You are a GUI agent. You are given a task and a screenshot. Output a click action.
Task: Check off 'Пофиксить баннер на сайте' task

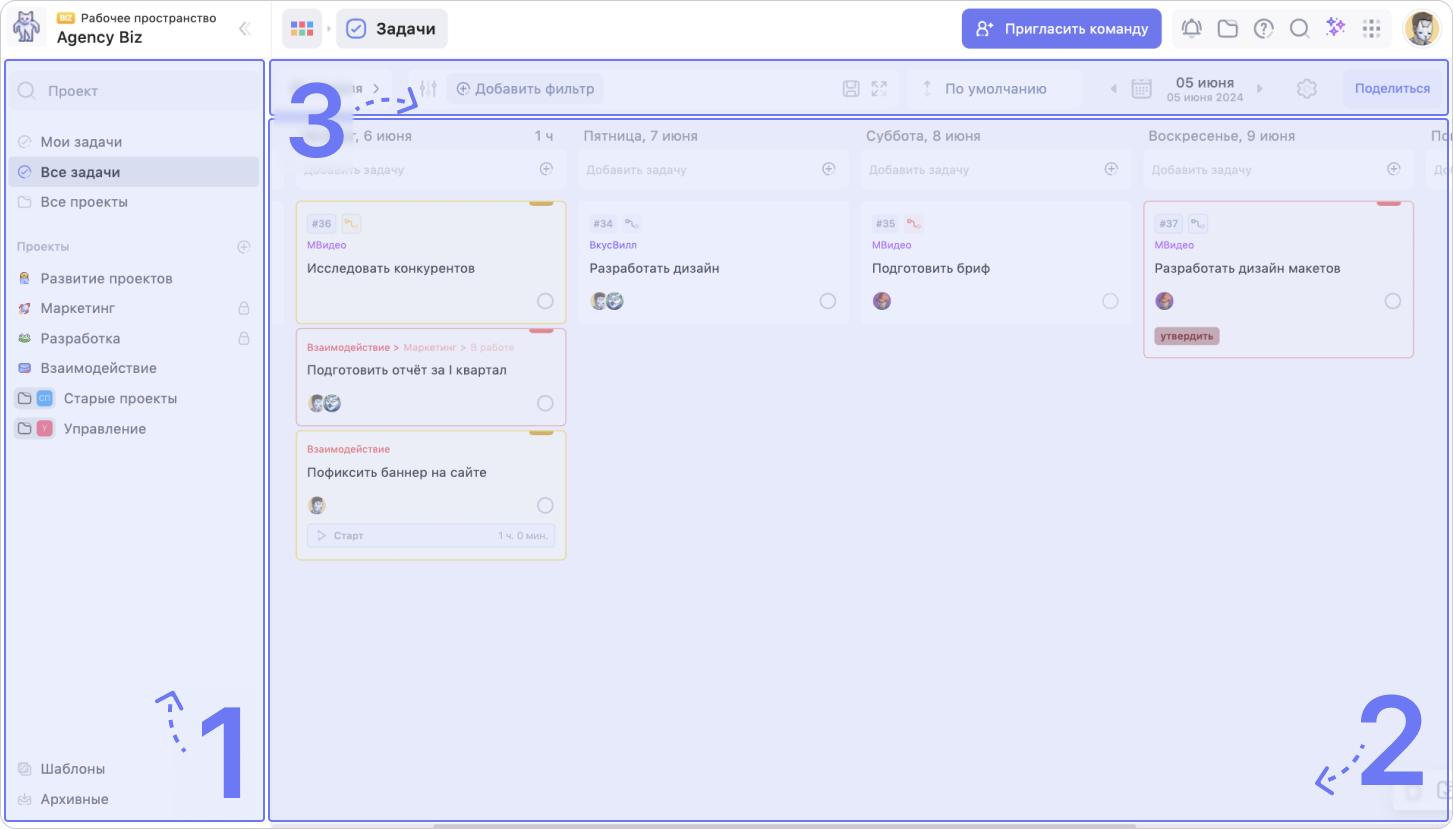pos(545,505)
